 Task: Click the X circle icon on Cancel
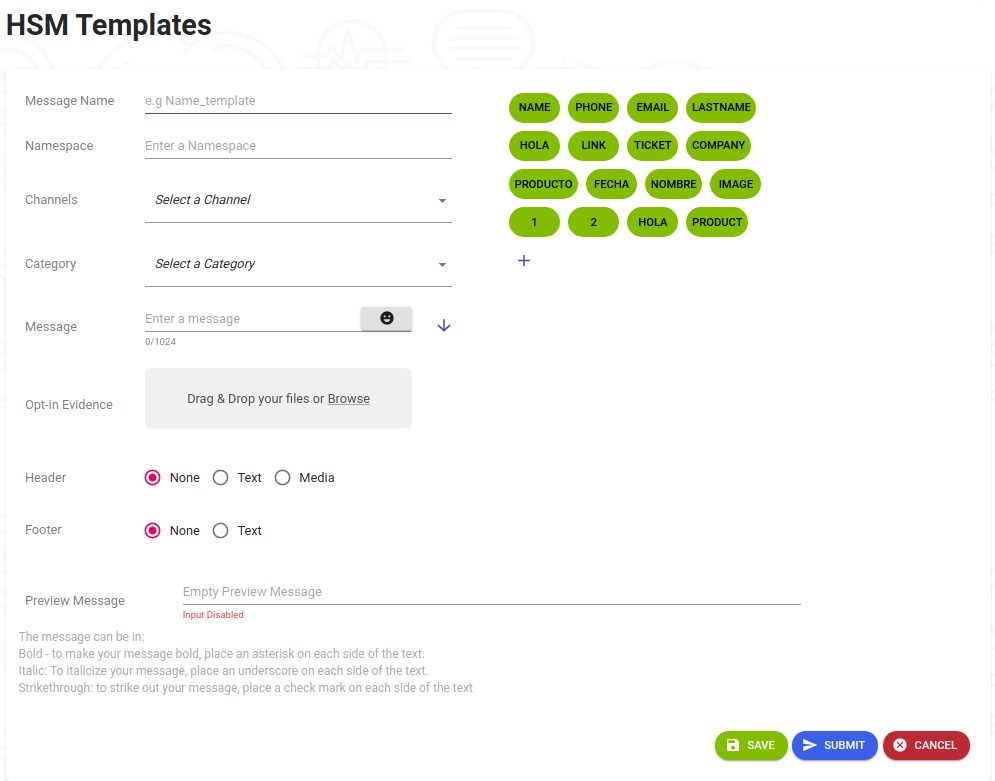click(x=900, y=745)
